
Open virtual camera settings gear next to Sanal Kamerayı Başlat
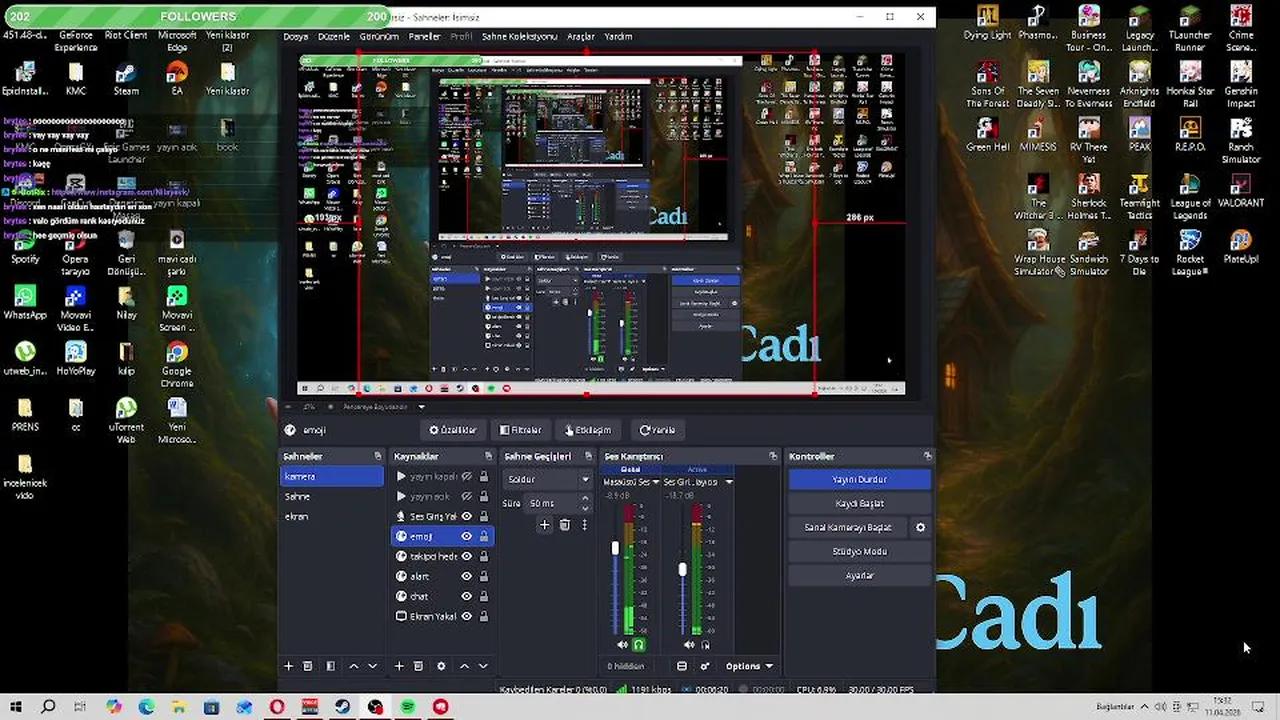pos(920,527)
